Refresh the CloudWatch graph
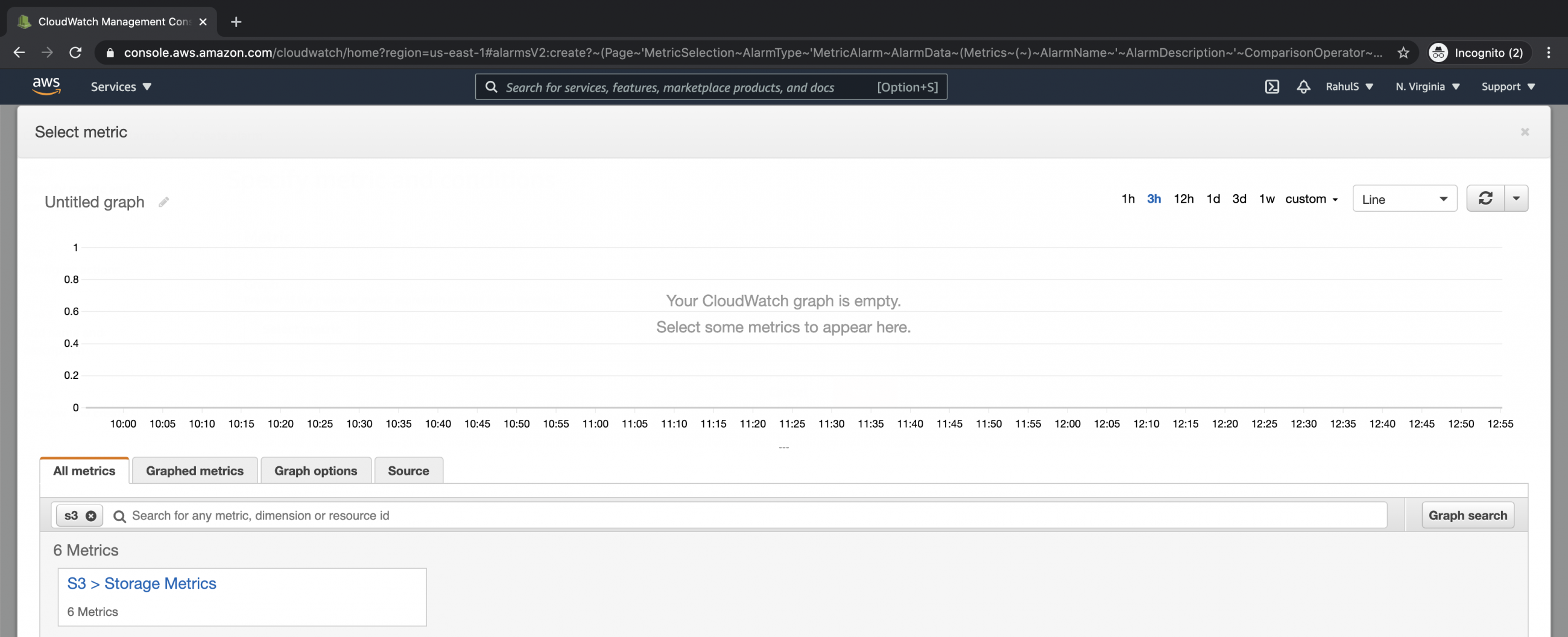 1485,198
